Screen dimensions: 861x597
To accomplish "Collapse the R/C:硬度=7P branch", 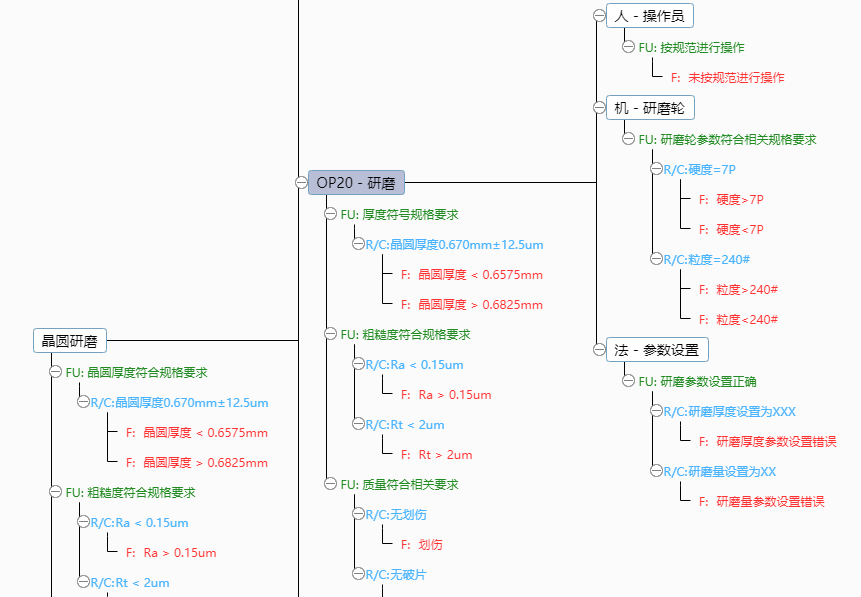I will (655, 169).
